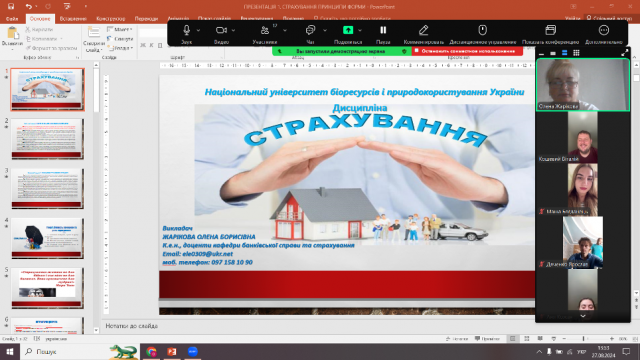Open Zoom More options ellipsis icon
This screenshot has height=360, width=640.
coord(604,30)
